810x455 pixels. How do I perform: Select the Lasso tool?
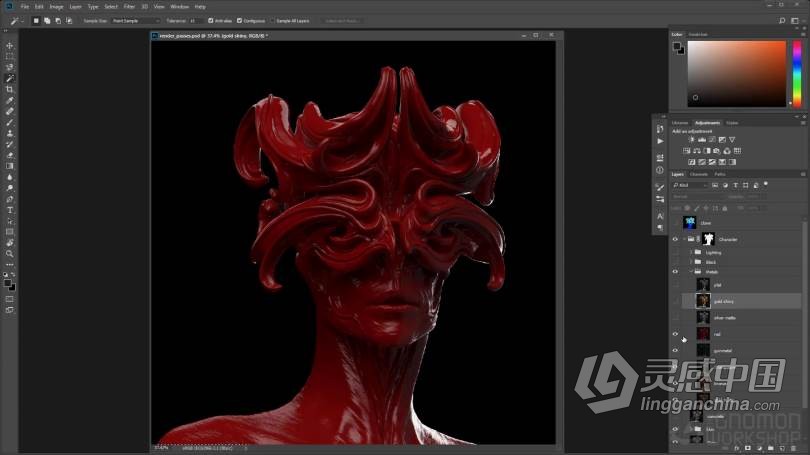pyautogui.click(x=9, y=67)
